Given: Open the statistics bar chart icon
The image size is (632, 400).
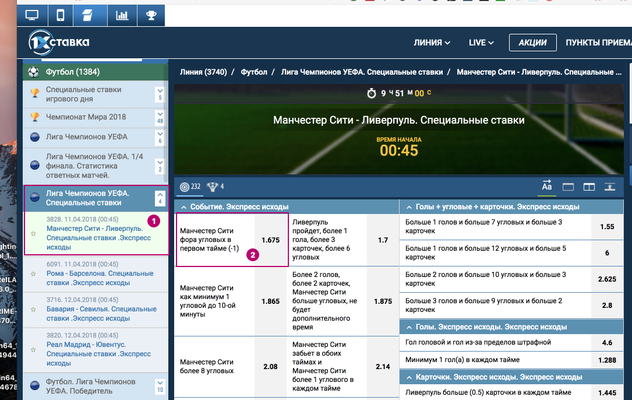Looking at the screenshot, I should 122,15.
